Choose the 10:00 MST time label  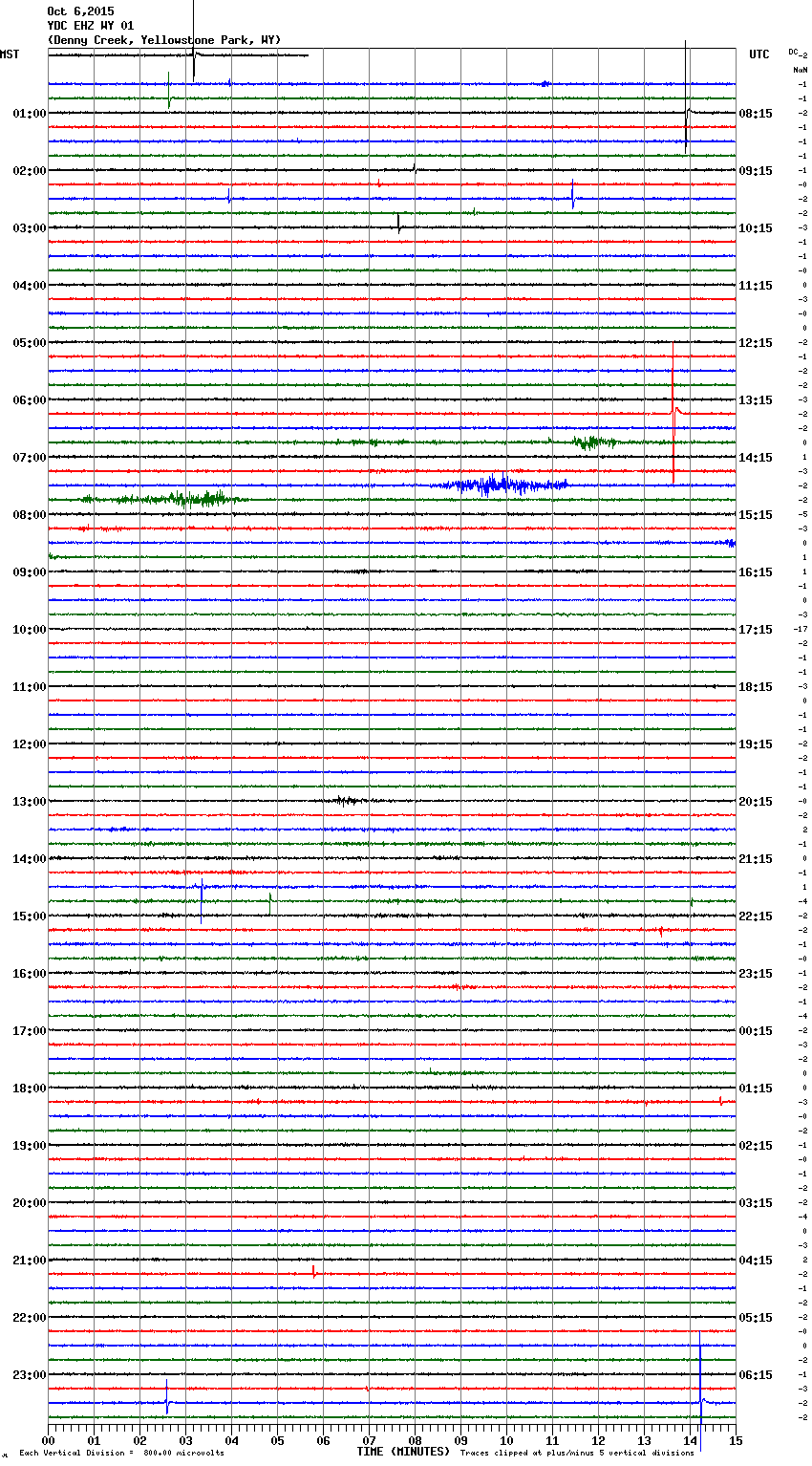point(29,630)
